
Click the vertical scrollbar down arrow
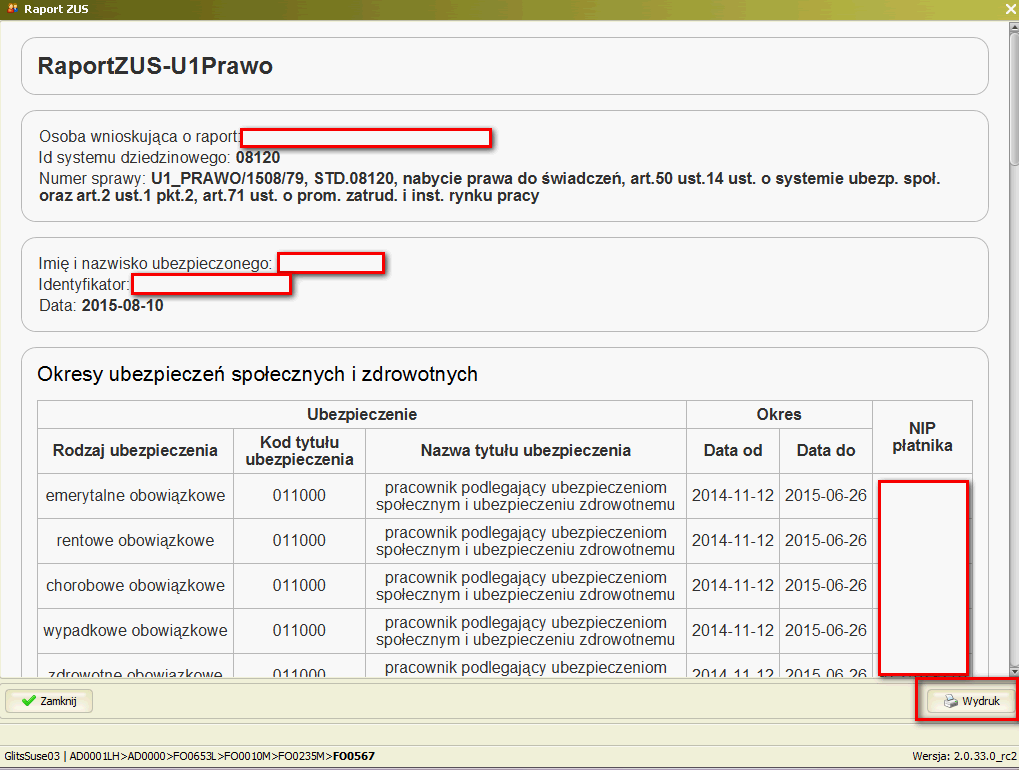tap(1014, 671)
